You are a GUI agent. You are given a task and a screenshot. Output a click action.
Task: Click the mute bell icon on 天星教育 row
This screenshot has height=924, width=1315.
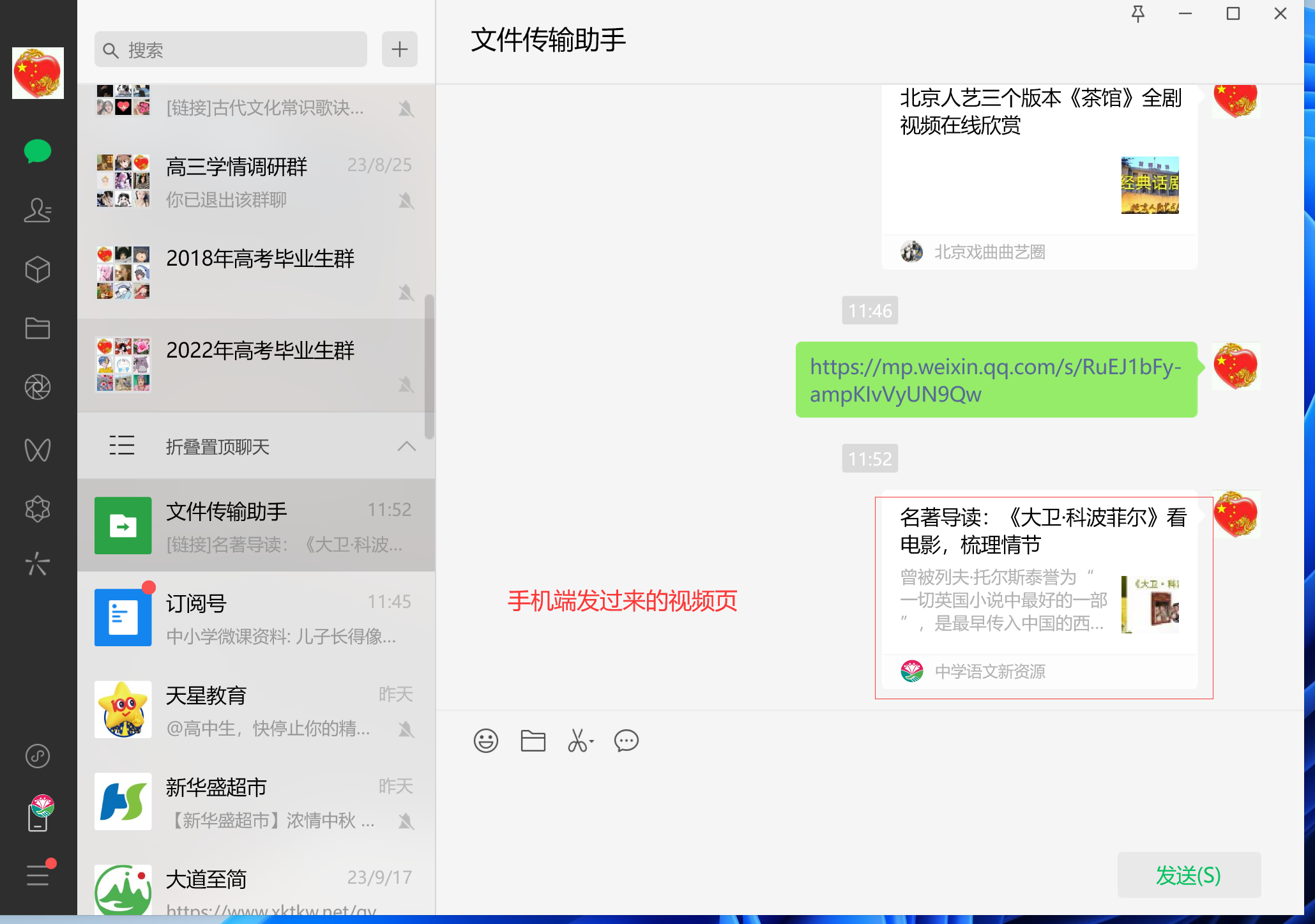pos(406,729)
